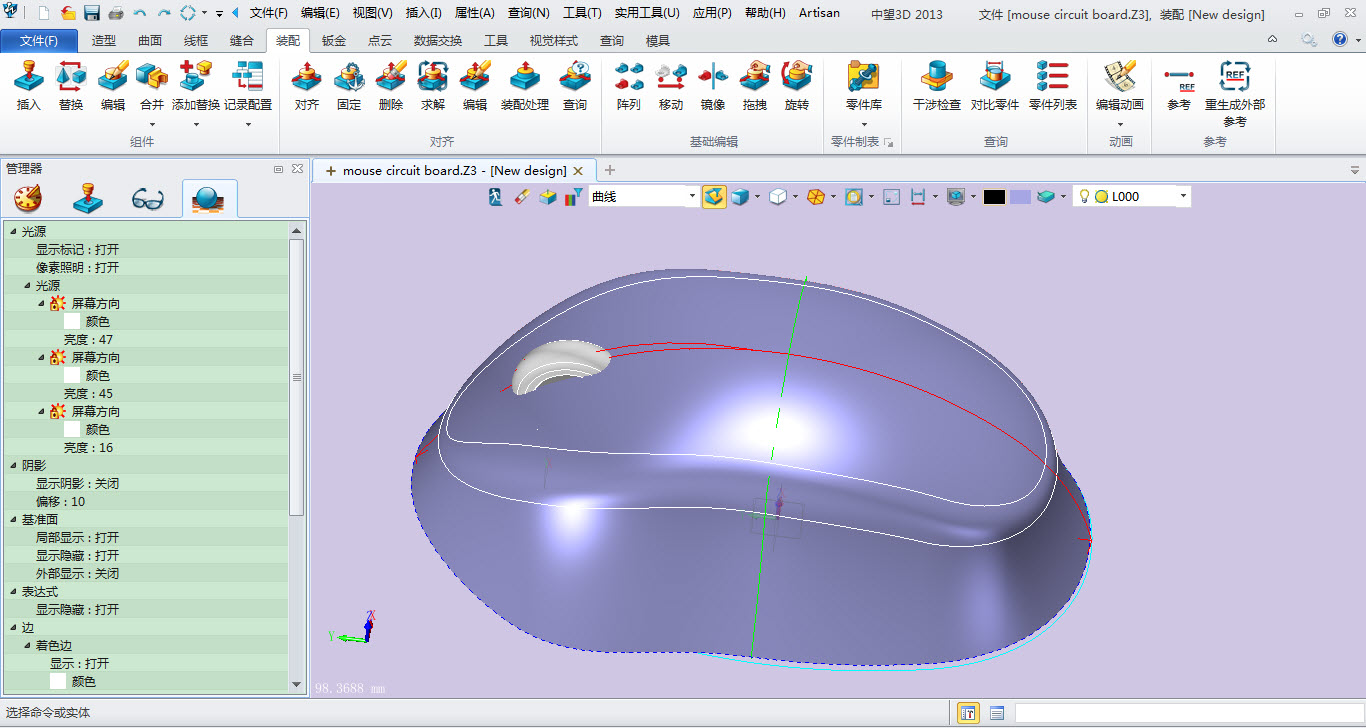
Task: Toggle light bulb next to L000 layer
Action: 1083,197
